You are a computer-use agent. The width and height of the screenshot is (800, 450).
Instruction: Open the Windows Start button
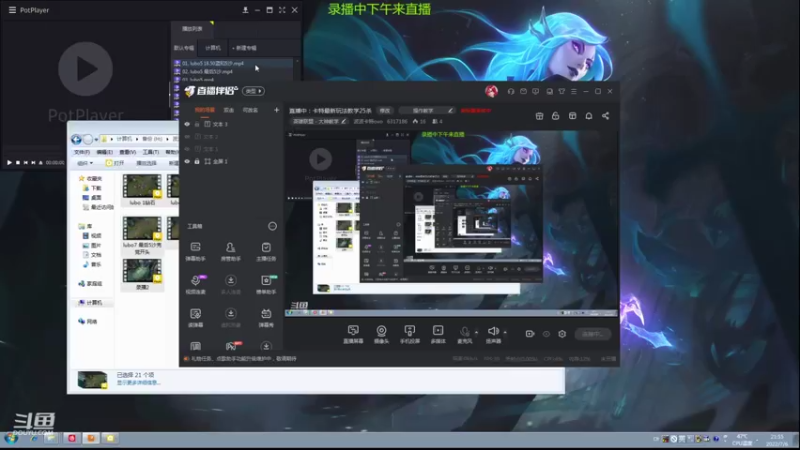pyautogui.click(x=11, y=438)
